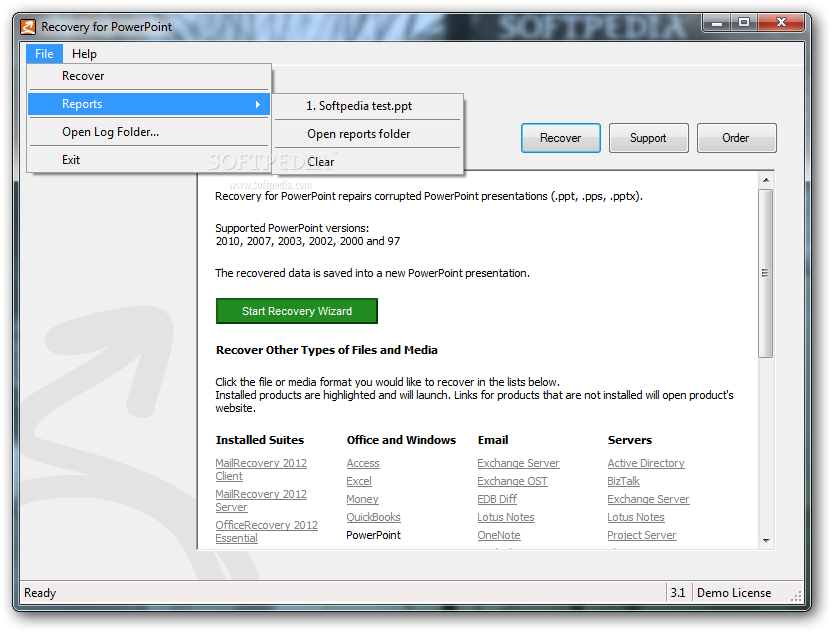The image size is (832, 632).
Task: Launch the Start Recovery Wizard button
Action: [x=297, y=311]
